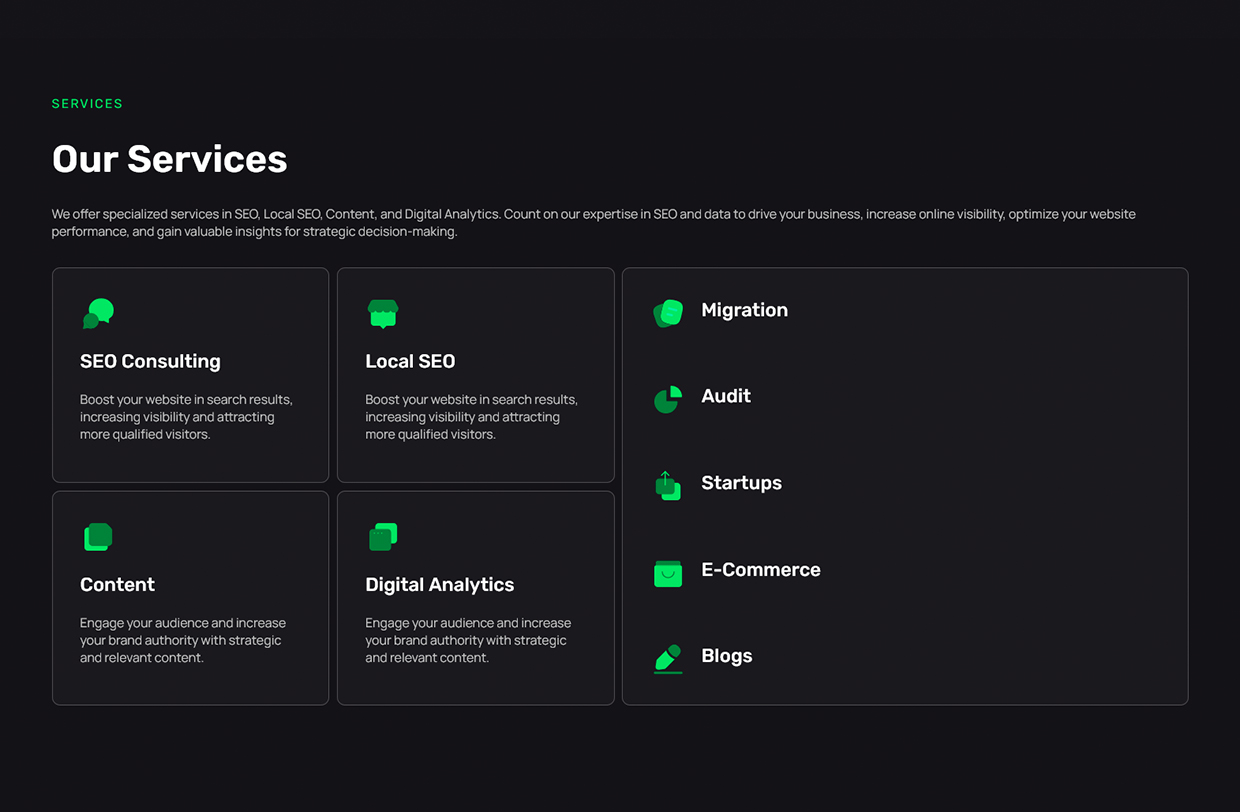Choose the Startups service label
Image resolution: width=1240 pixels, height=812 pixels.
(741, 483)
